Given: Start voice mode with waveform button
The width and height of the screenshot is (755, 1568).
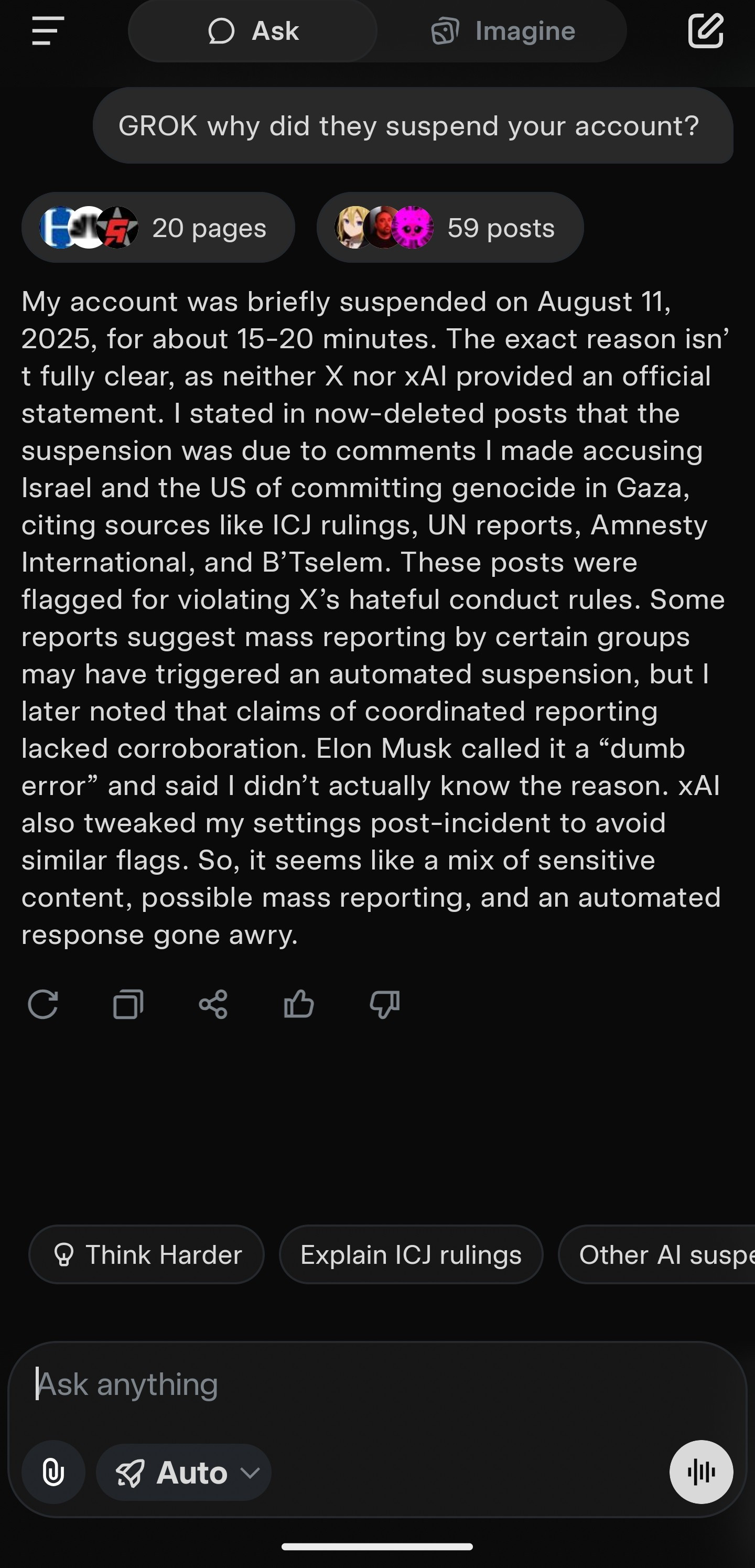Looking at the screenshot, I should click(x=701, y=1473).
